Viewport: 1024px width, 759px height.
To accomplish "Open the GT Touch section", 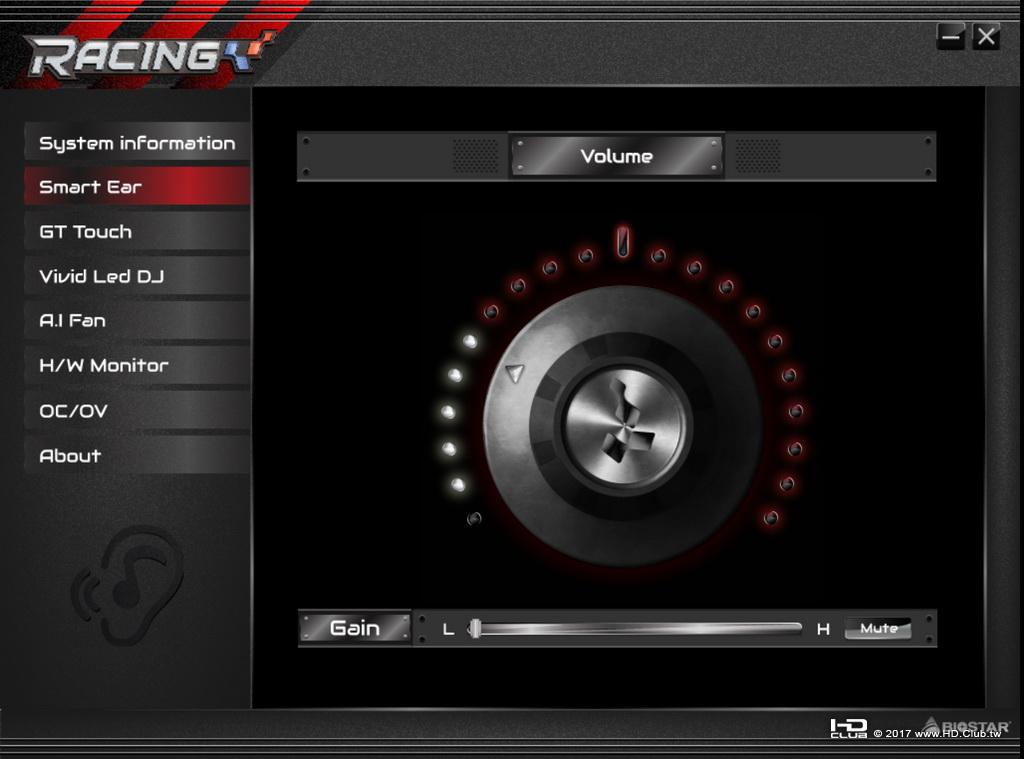I will pos(137,231).
